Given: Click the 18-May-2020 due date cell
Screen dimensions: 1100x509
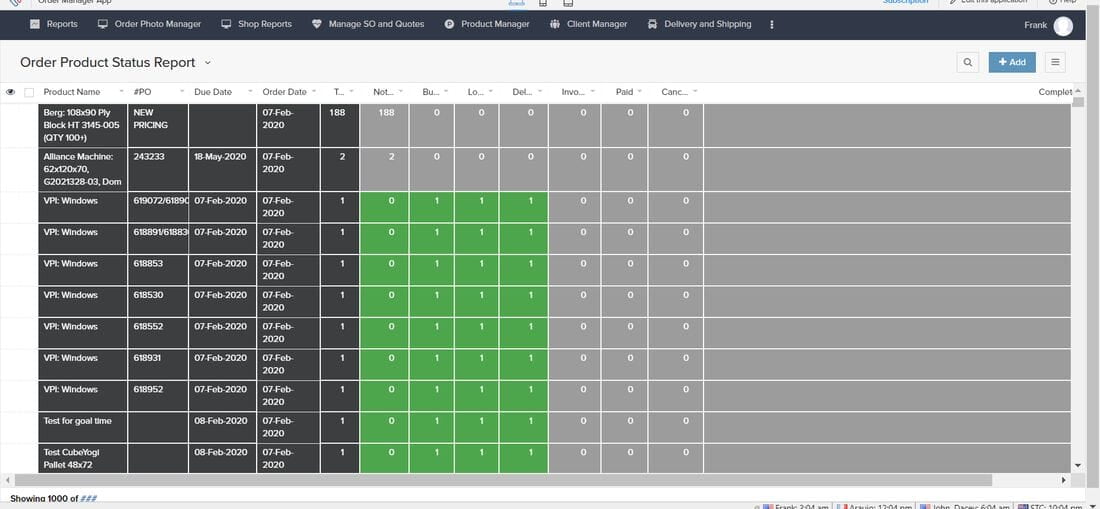Looking at the screenshot, I should pyautogui.click(x=222, y=169).
